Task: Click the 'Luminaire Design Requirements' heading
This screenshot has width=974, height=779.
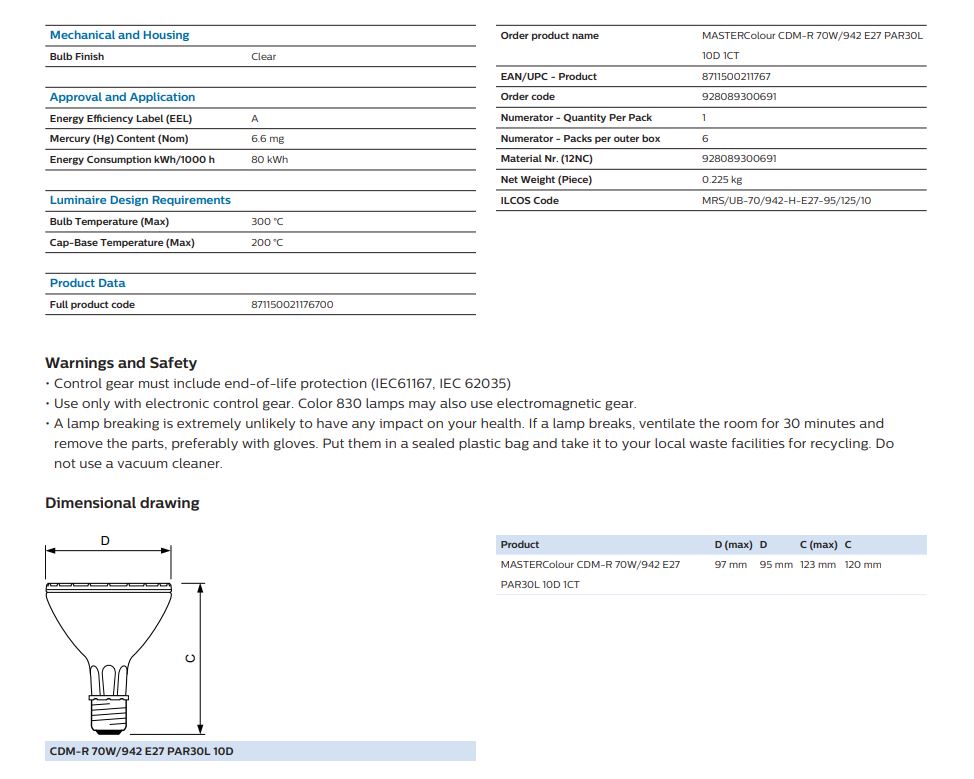Action: pos(140,200)
